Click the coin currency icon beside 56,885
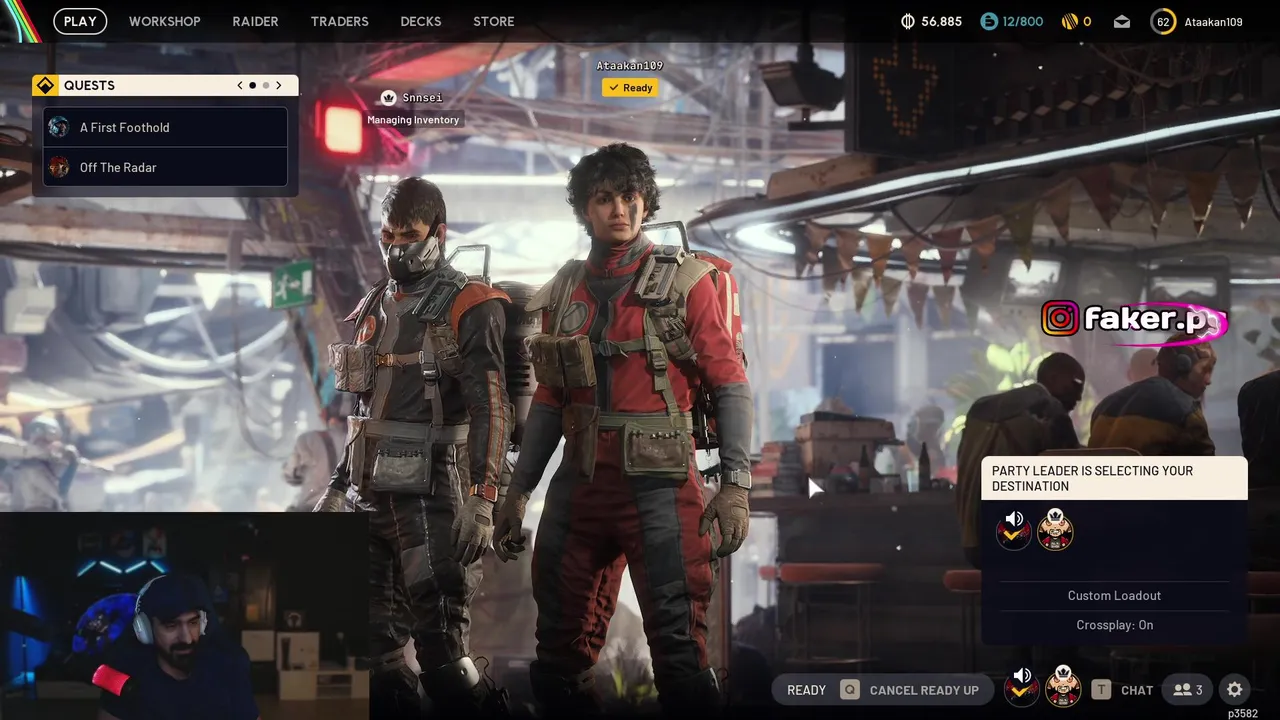Screen dimensions: 1280x720 [908, 21]
